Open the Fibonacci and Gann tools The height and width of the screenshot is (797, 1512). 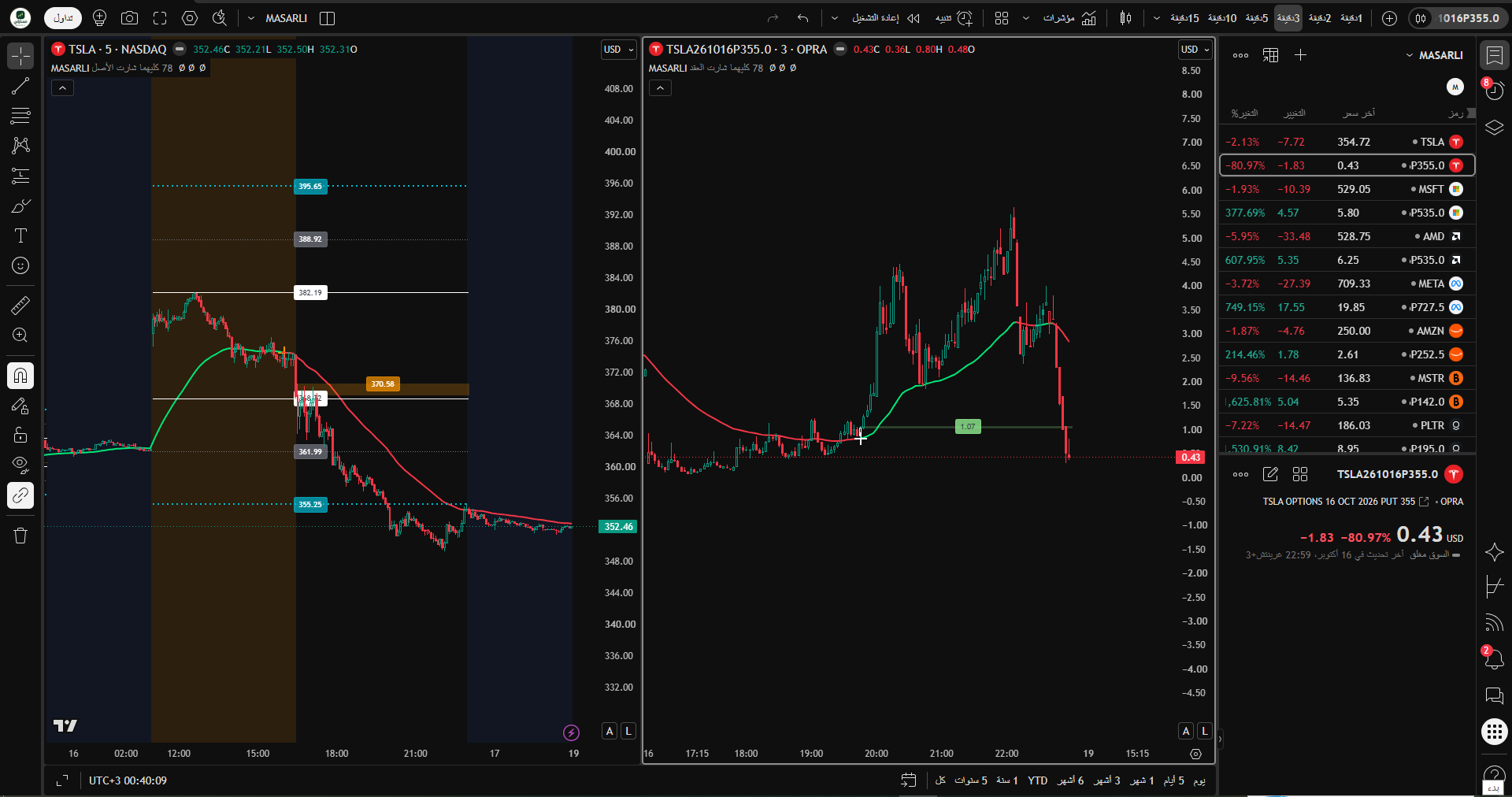tap(20, 116)
